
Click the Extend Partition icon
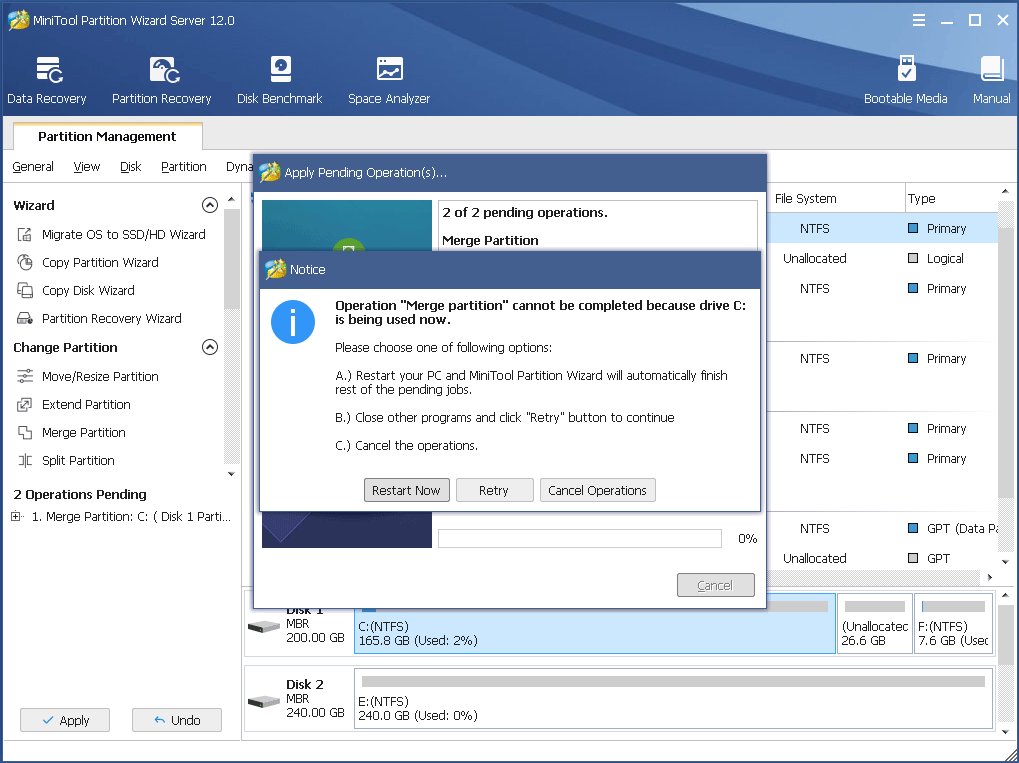point(25,404)
